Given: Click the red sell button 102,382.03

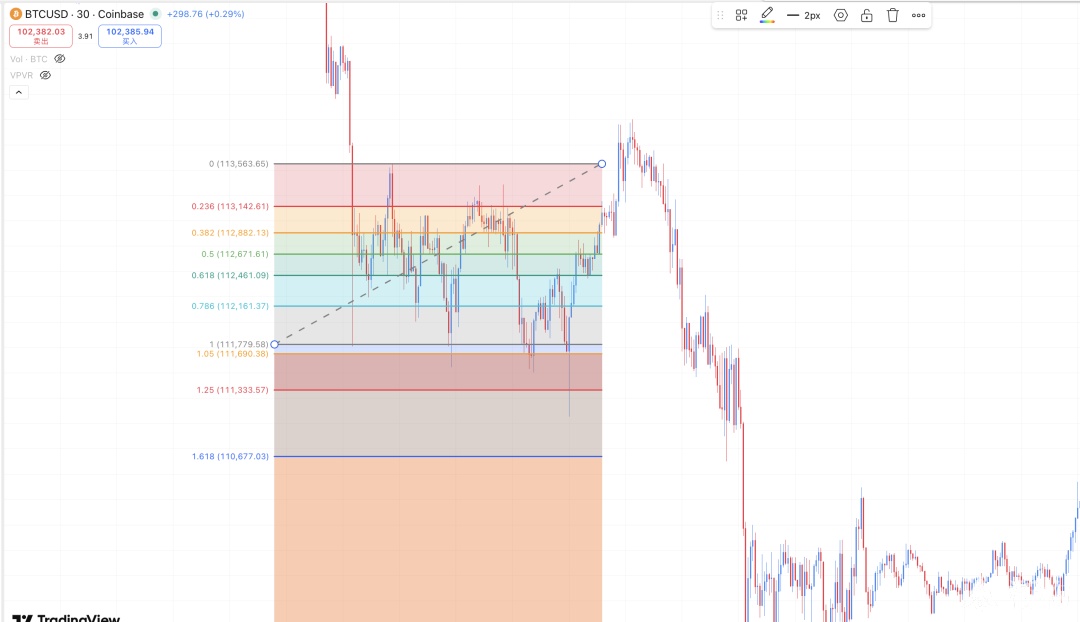Looking at the screenshot, I should (41, 36).
